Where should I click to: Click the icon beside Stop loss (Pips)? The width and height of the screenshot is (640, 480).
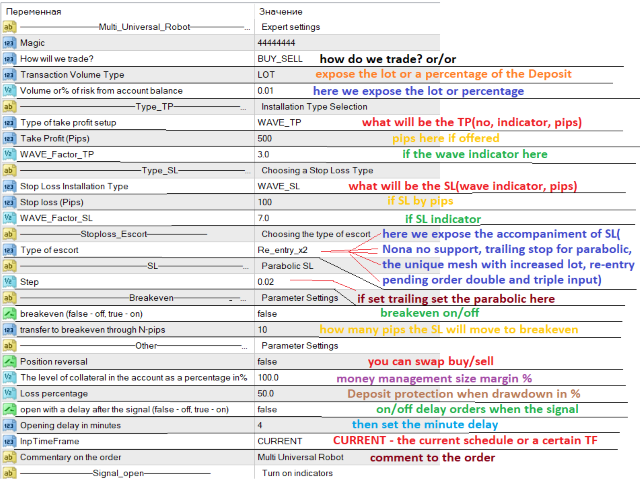pos(9,202)
